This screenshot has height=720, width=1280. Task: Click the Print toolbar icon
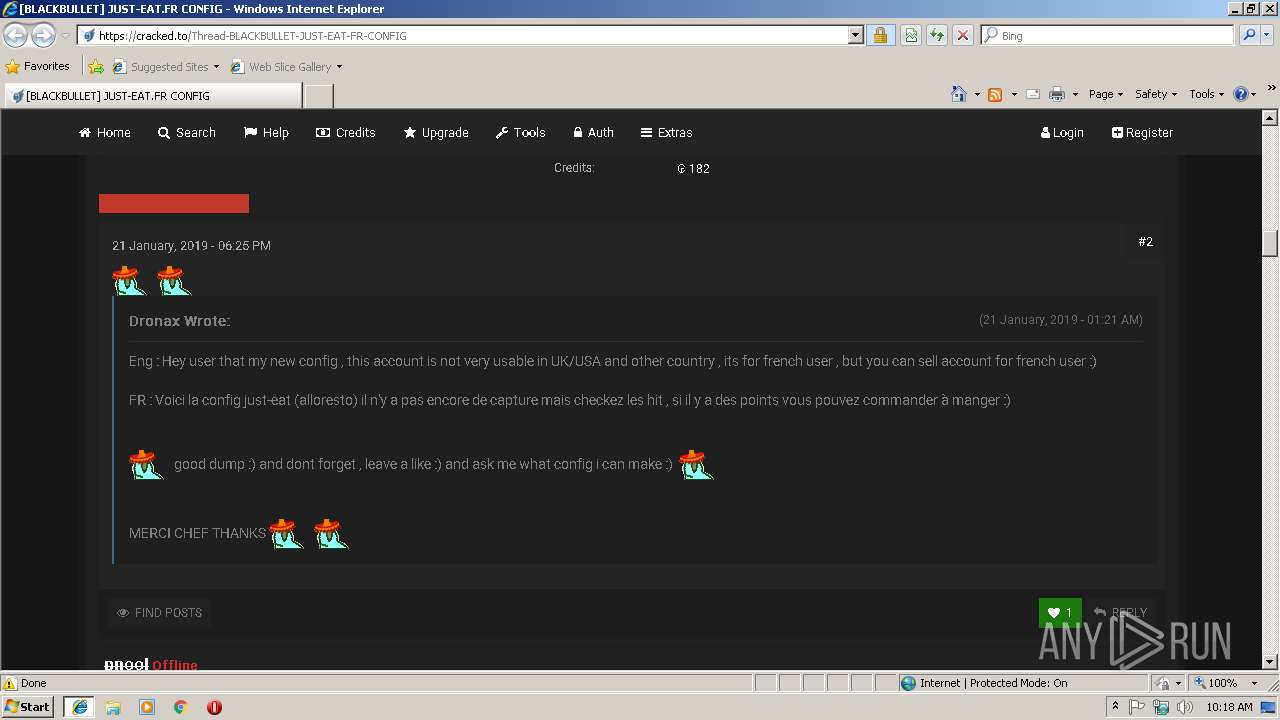(1057, 94)
